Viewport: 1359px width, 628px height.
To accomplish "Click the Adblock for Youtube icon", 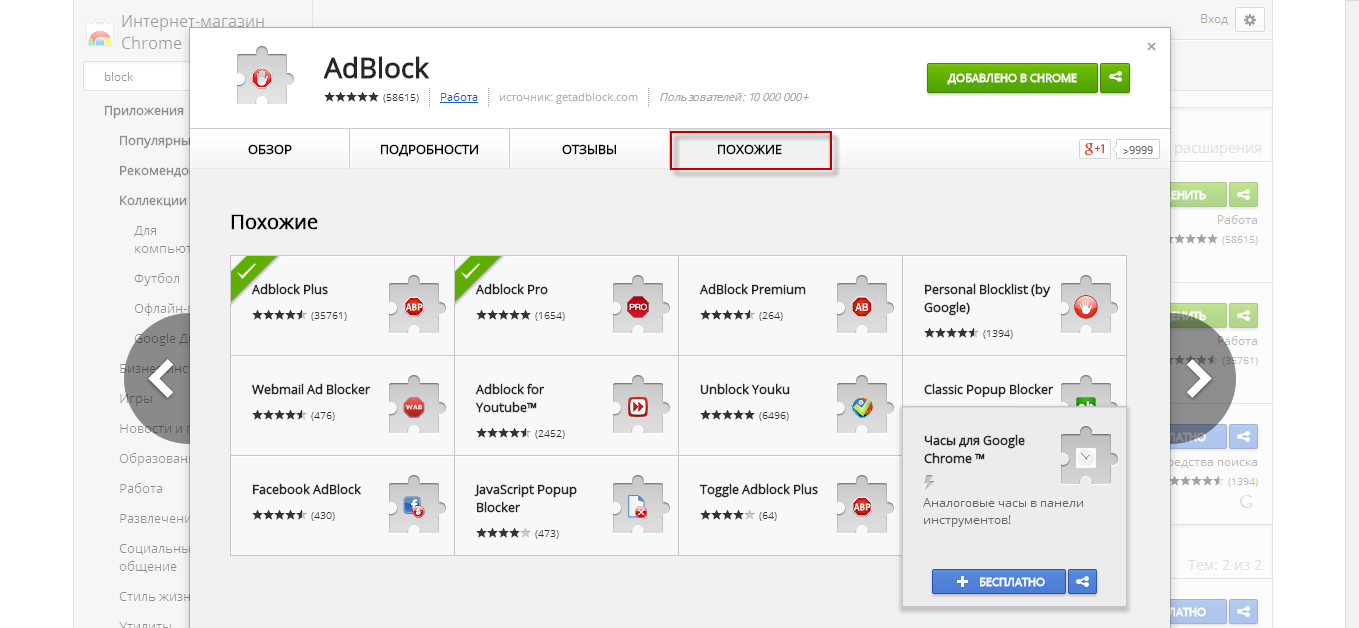I will point(638,406).
